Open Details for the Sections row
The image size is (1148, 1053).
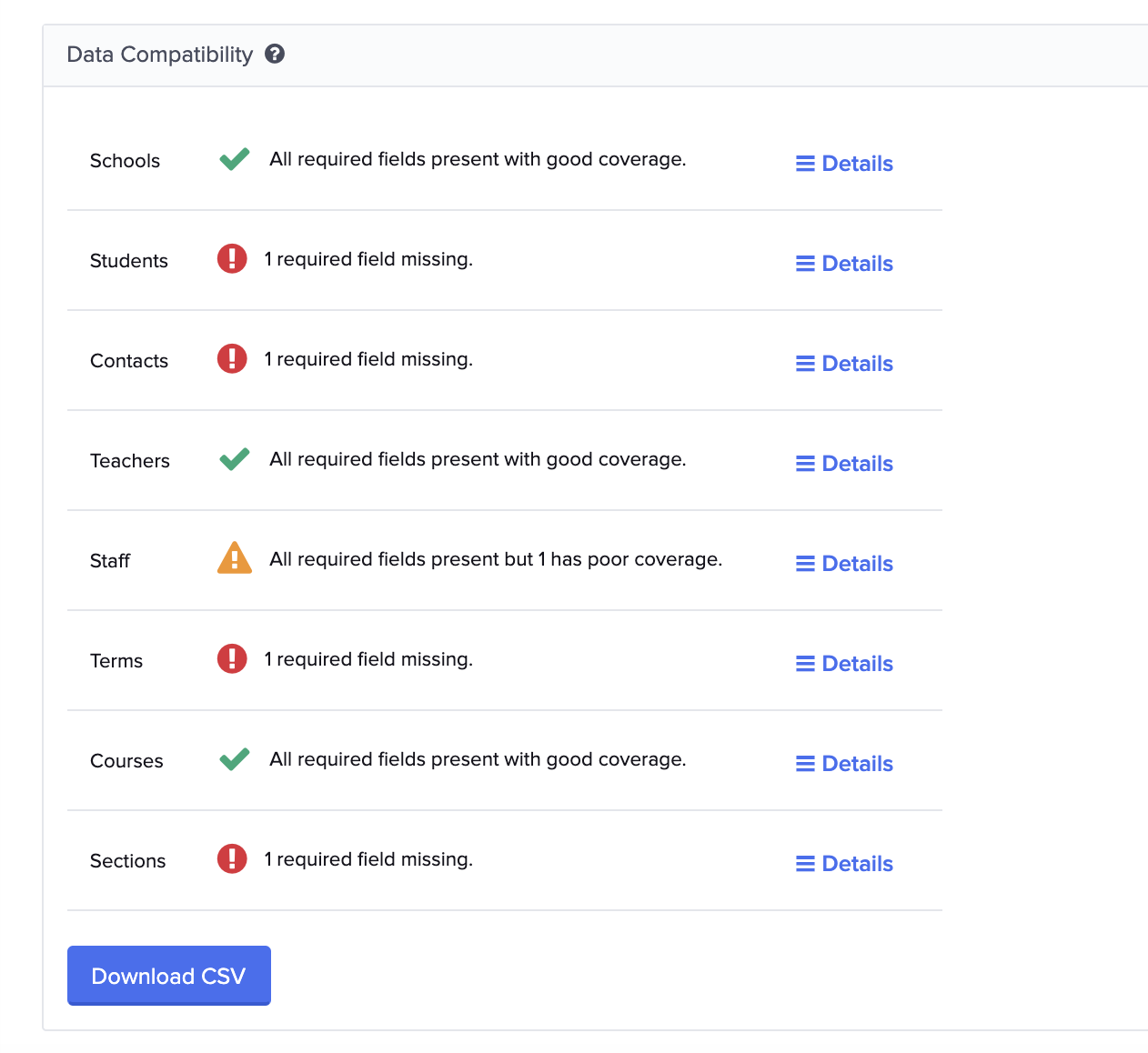(843, 863)
